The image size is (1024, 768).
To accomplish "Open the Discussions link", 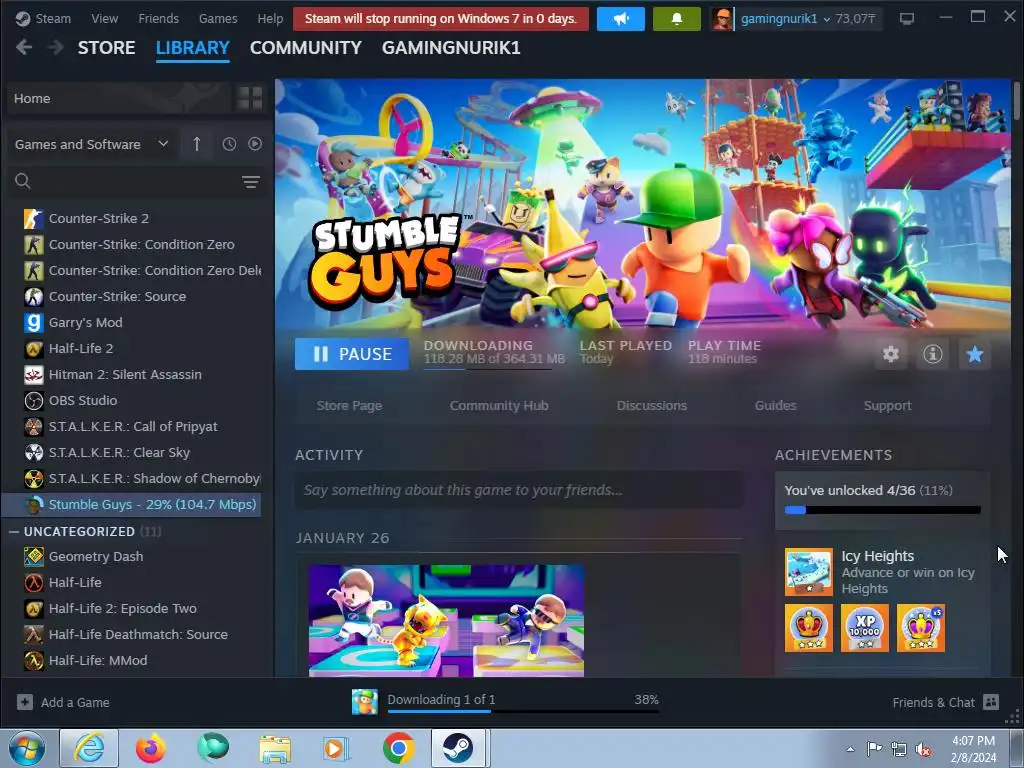I will pyautogui.click(x=652, y=406).
